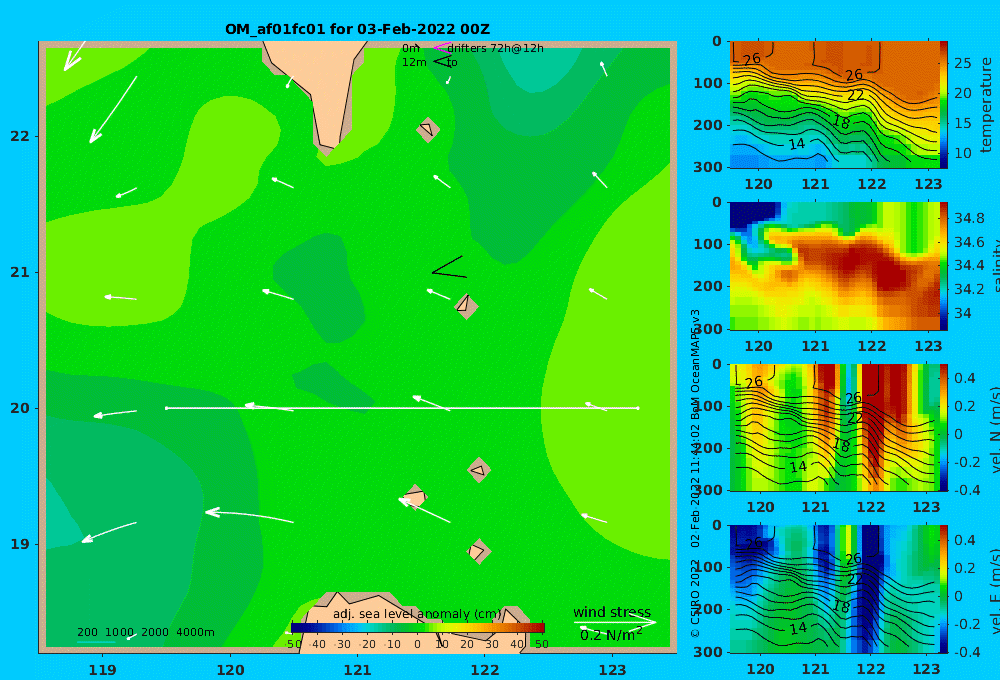Click the salinity section plot

click(x=834, y=266)
